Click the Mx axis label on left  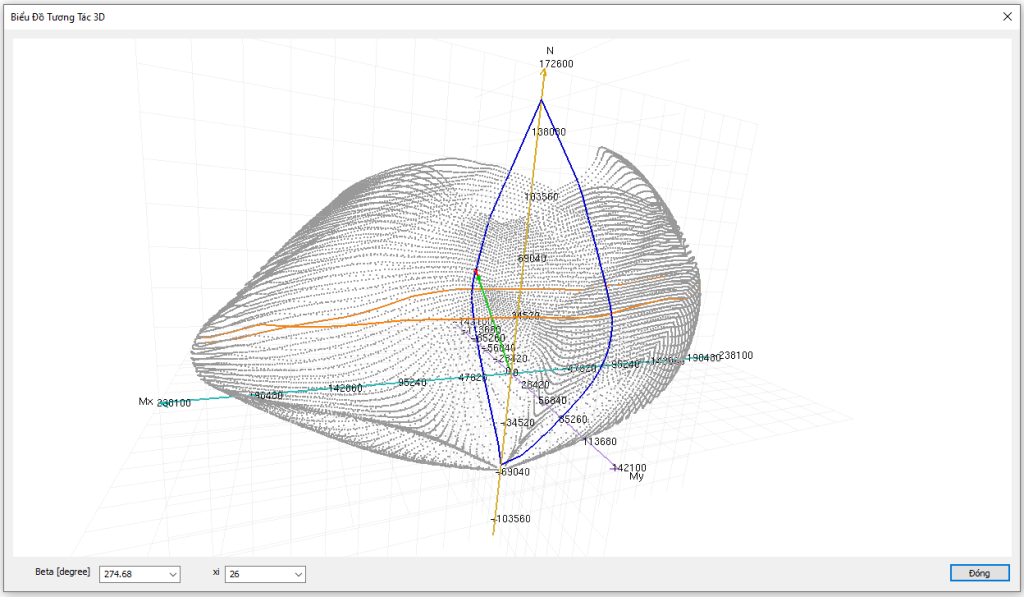pos(145,401)
